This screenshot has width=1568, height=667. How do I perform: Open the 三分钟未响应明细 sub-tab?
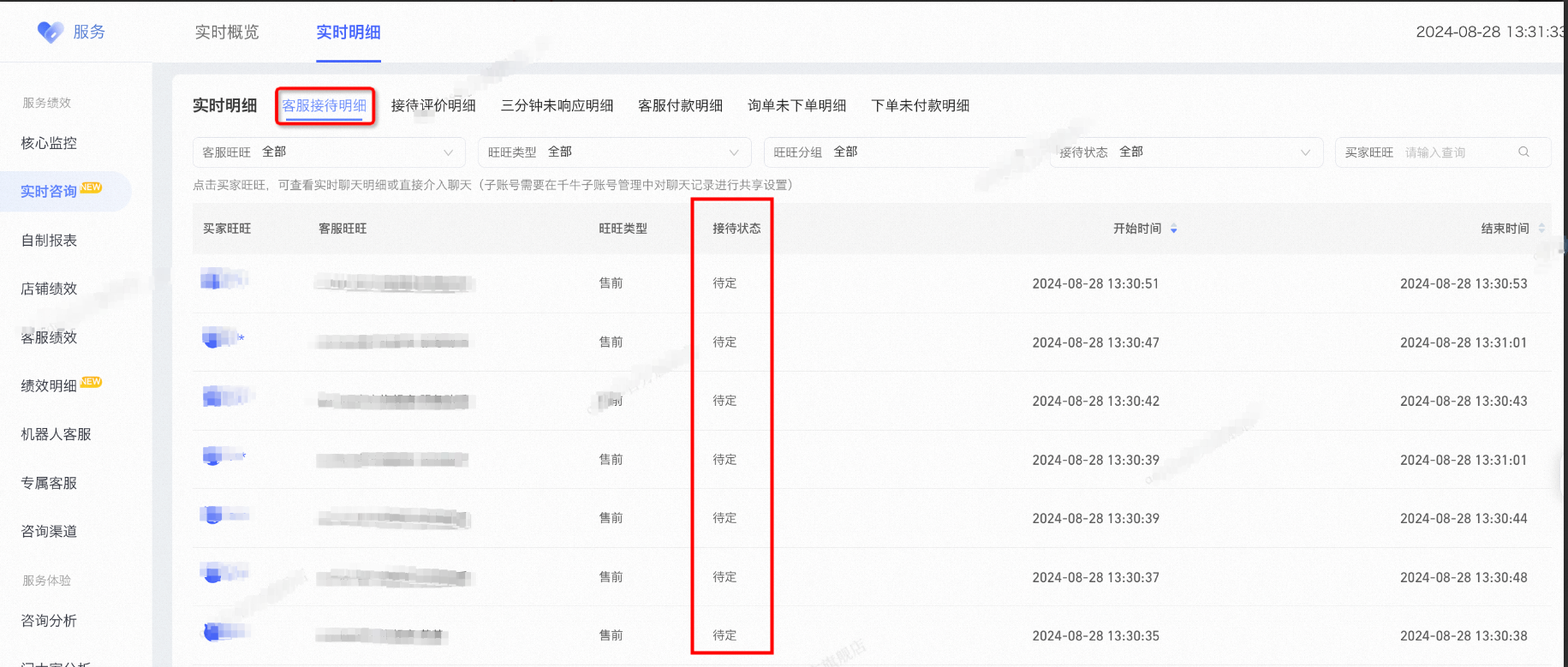pos(557,105)
